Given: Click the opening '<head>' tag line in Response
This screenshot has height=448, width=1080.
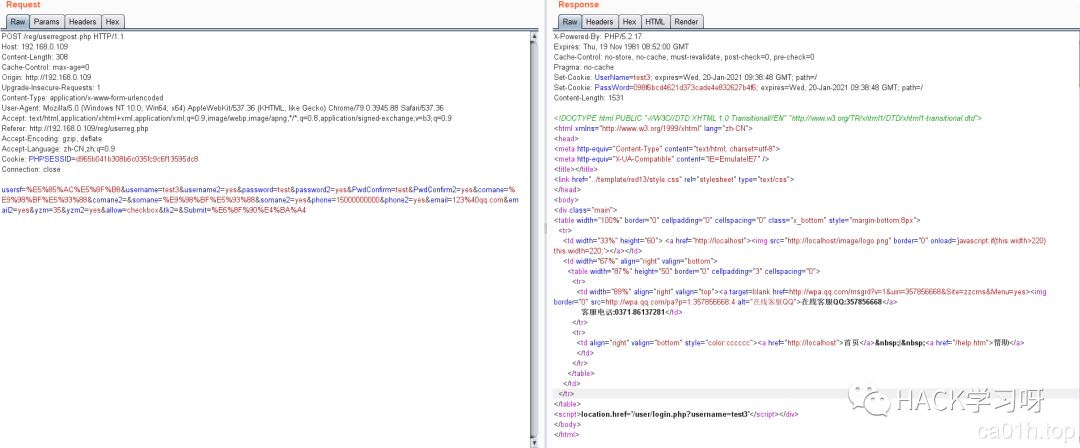Looking at the screenshot, I should [x=566, y=139].
